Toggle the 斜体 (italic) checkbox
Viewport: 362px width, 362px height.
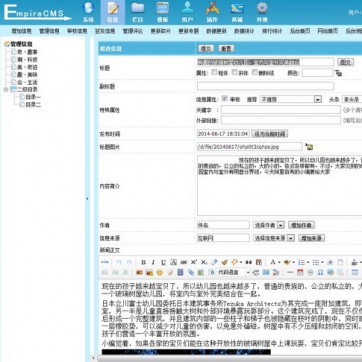235,72
